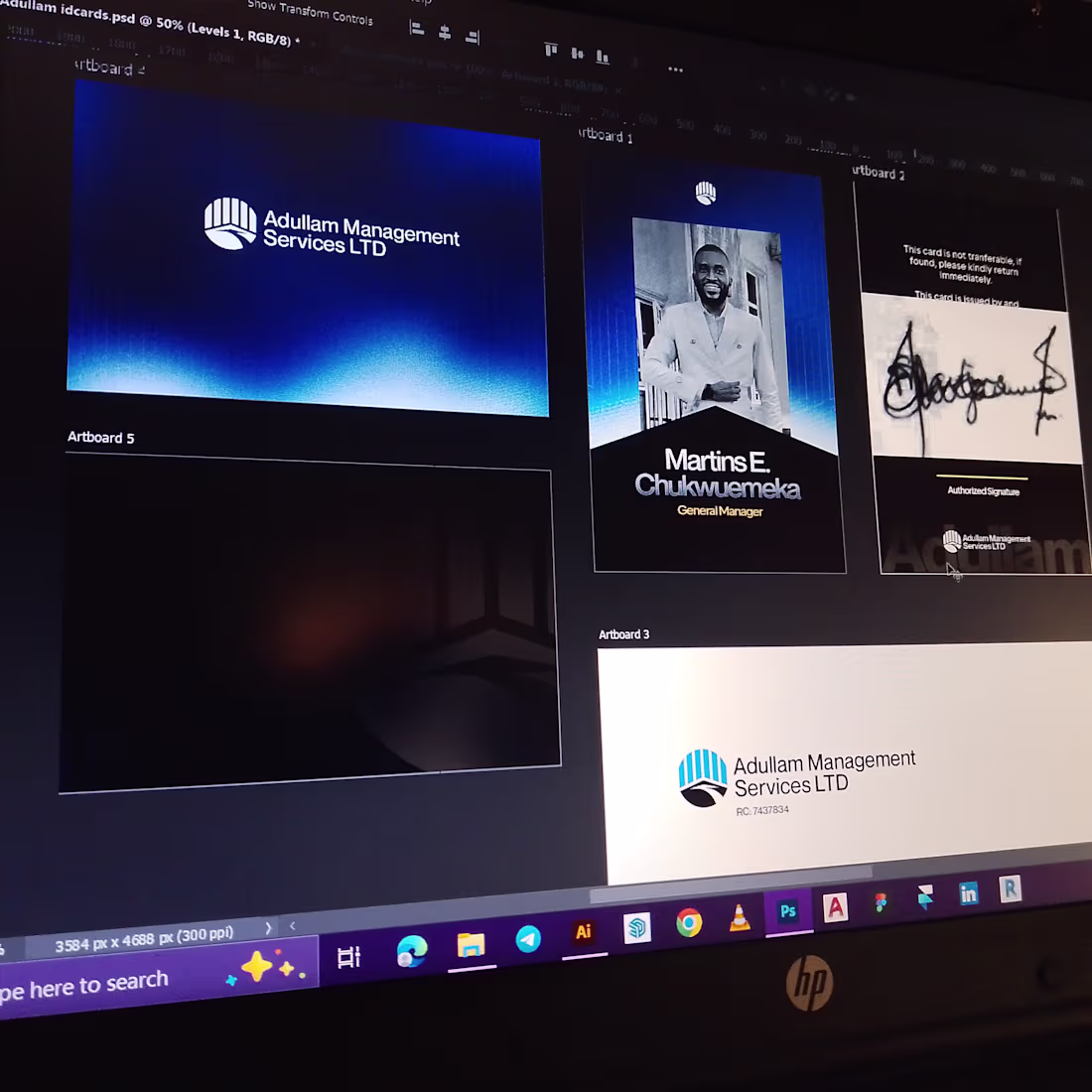Click Align bottom edges icon

pyautogui.click(x=603, y=57)
